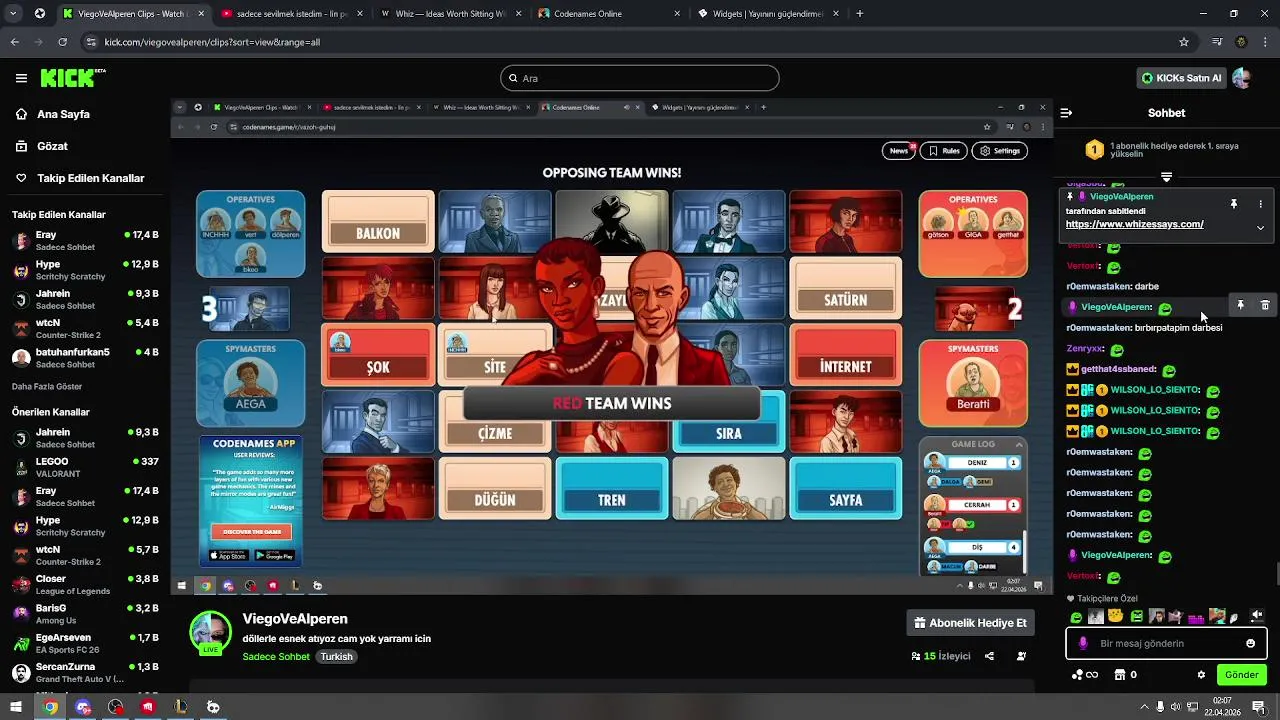Go back with the browser back arrow
The height and width of the screenshot is (720, 1280).
coord(14,42)
